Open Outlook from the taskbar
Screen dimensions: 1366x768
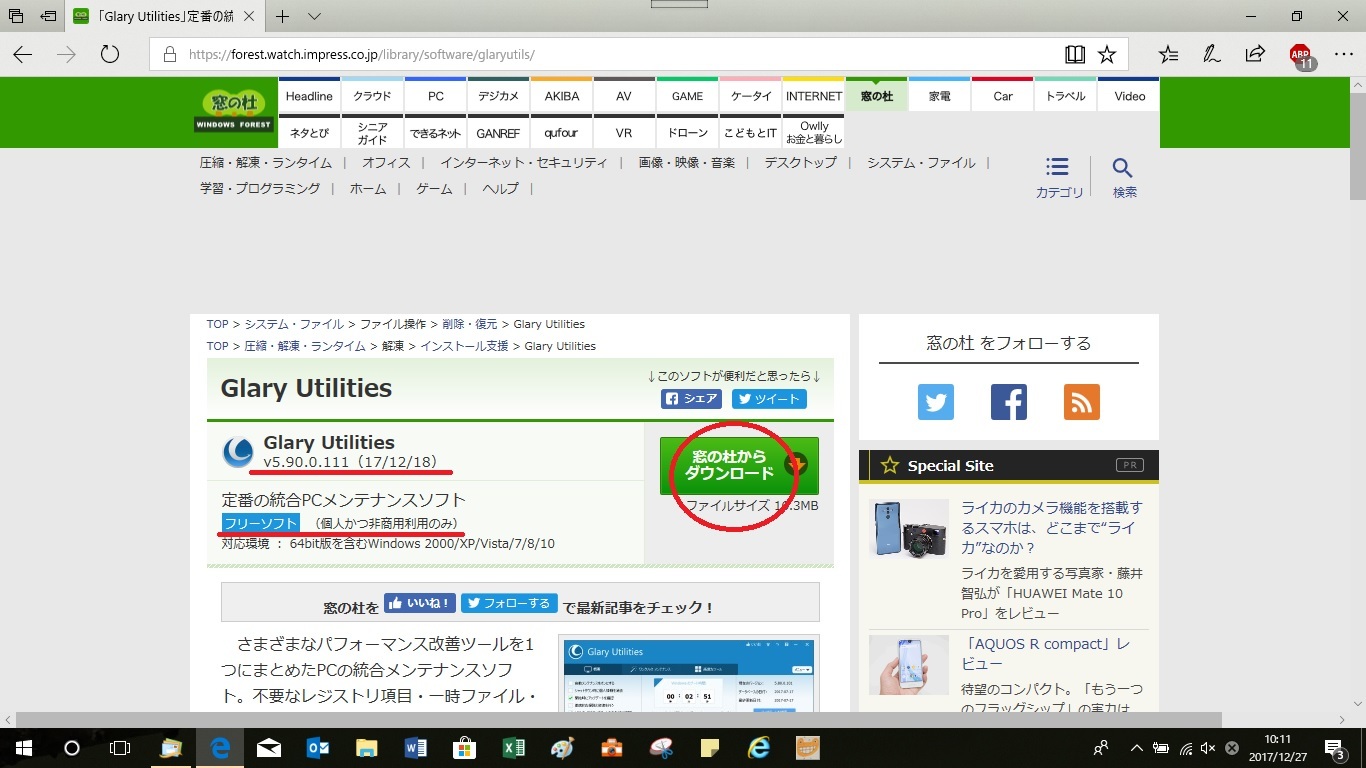coord(318,748)
